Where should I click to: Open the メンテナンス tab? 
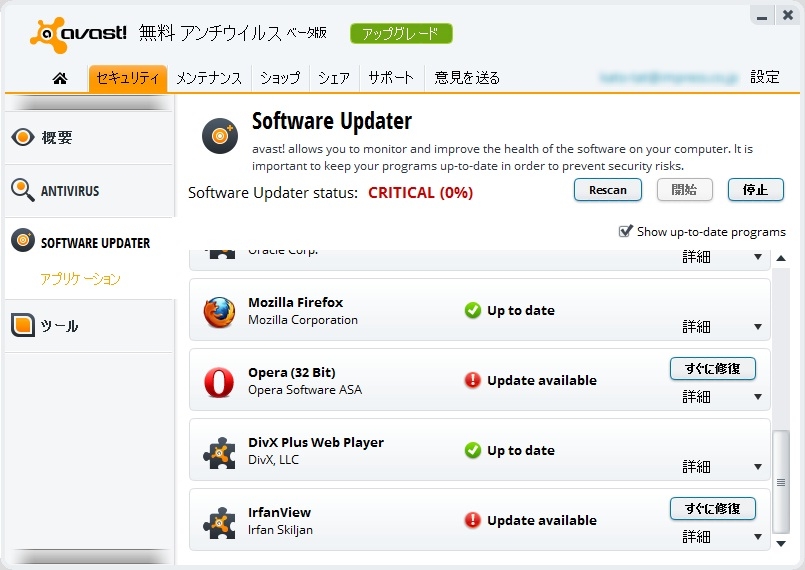tap(209, 78)
